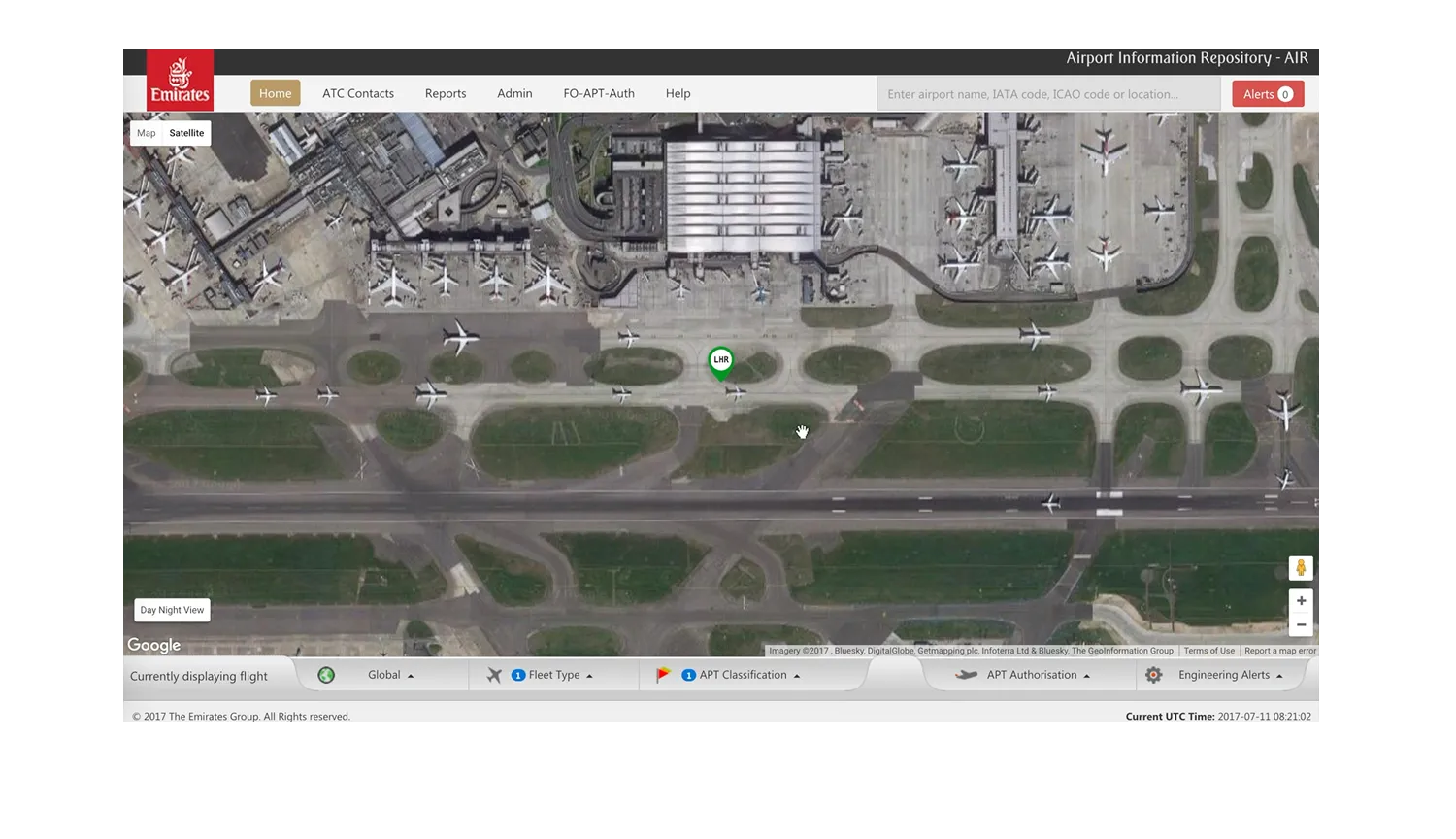The image size is (1456, 839).
Task: Toggle the Day Night View
Action: [x=172, y=610]
